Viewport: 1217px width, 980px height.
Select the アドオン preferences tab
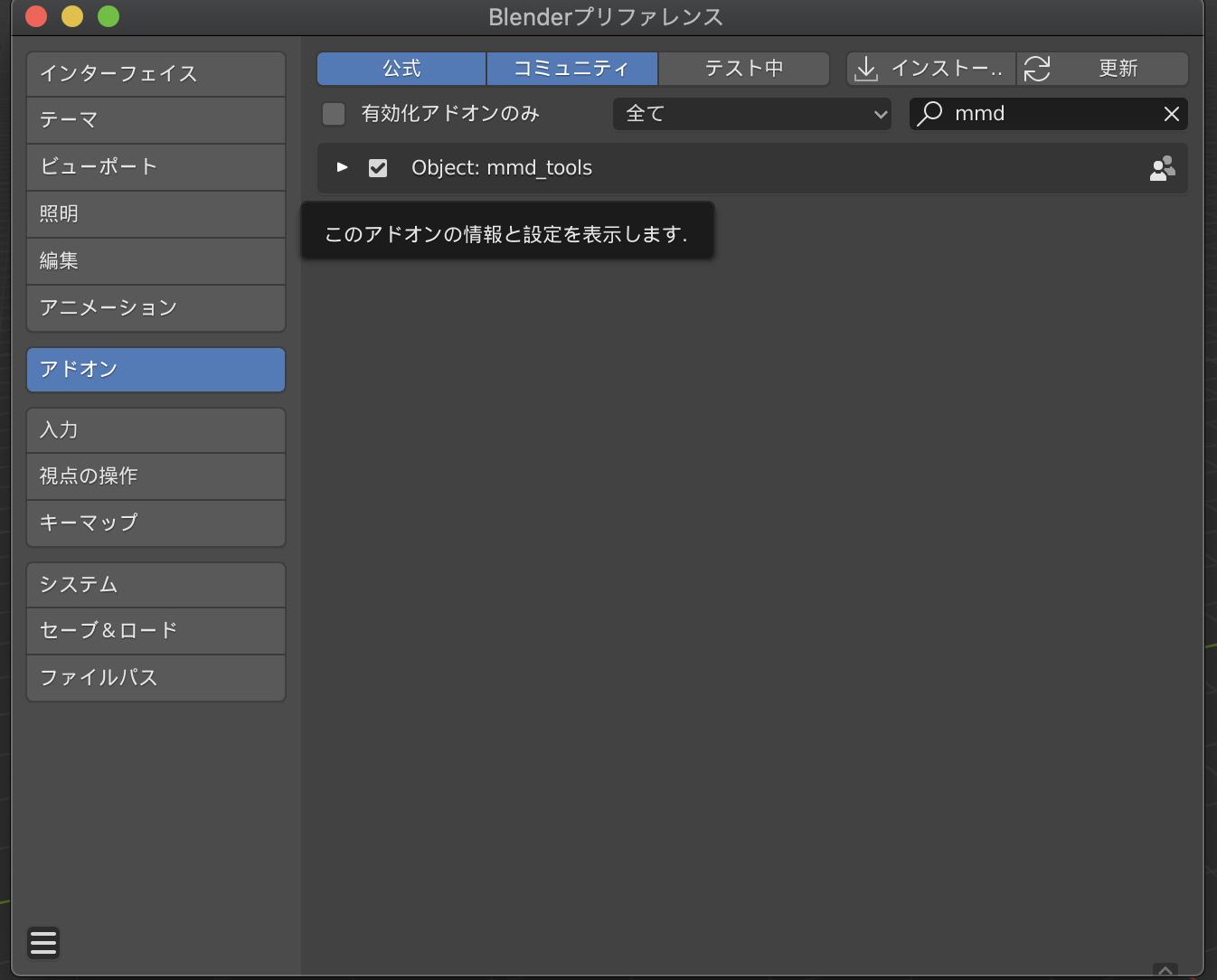156,370
